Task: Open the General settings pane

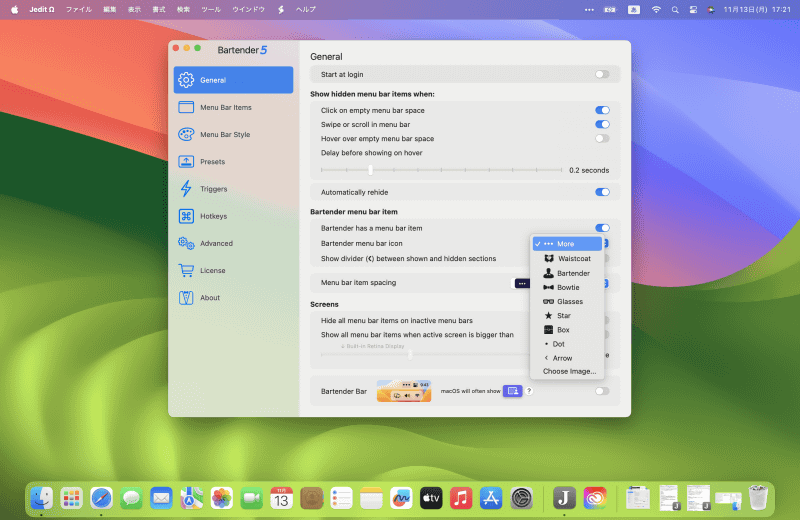Action: pos(233,80)
